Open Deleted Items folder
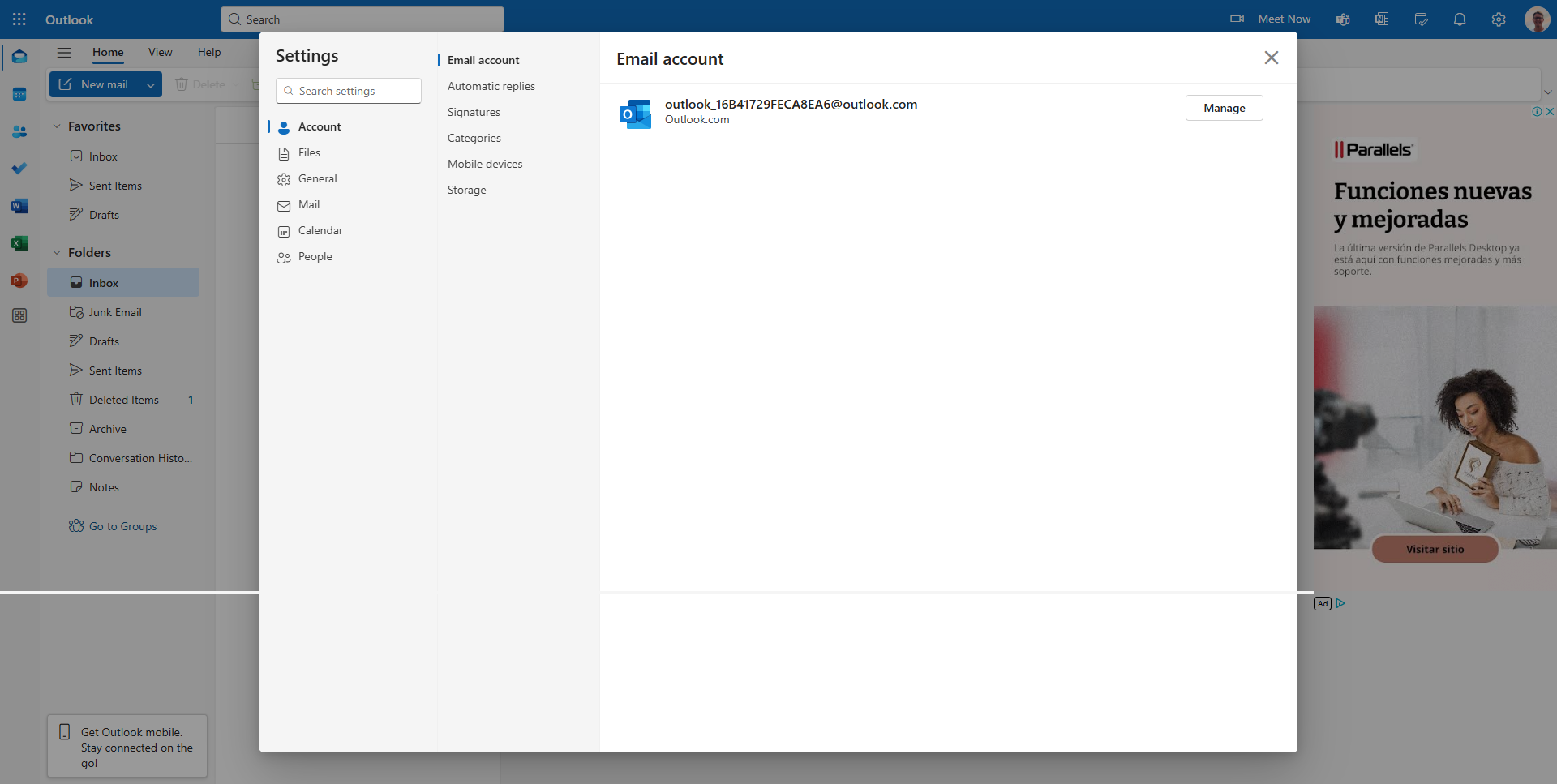The image size is (1557, 784). [x=123, y=400]
